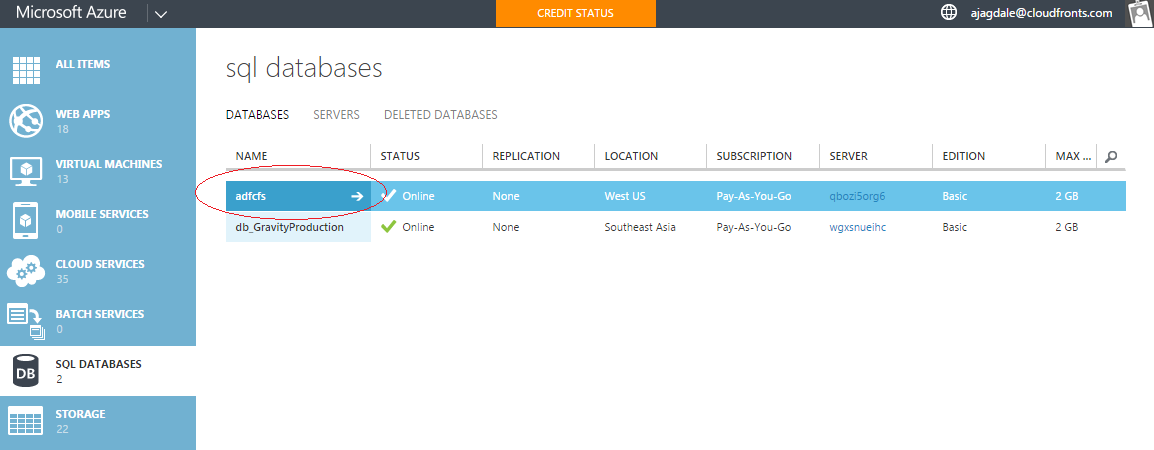Open the VIRTUAL MACHINES sidebar label
Screen dimensions: 1154x450
click(x=109, y=164)
